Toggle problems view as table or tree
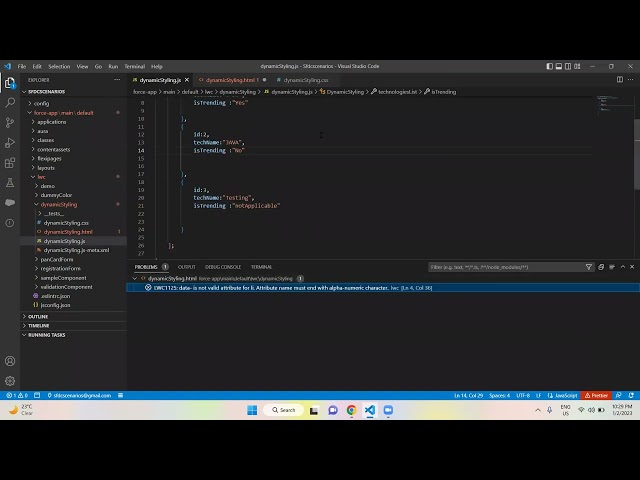The height and width of the screenshot is (480, 640). point(612,267)
